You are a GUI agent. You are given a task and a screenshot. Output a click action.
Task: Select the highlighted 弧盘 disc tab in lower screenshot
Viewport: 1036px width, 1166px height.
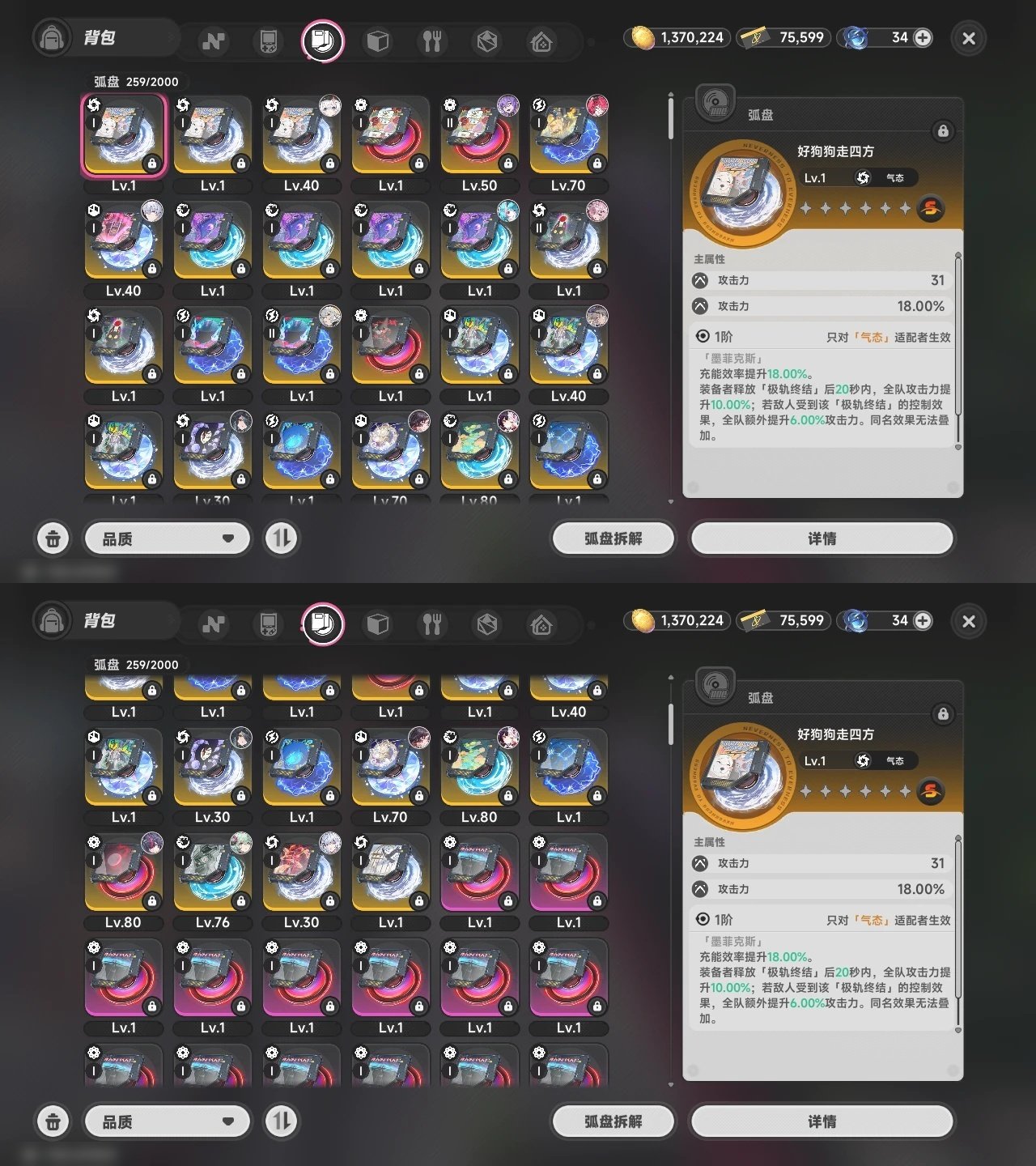click(x=323, y=623)
